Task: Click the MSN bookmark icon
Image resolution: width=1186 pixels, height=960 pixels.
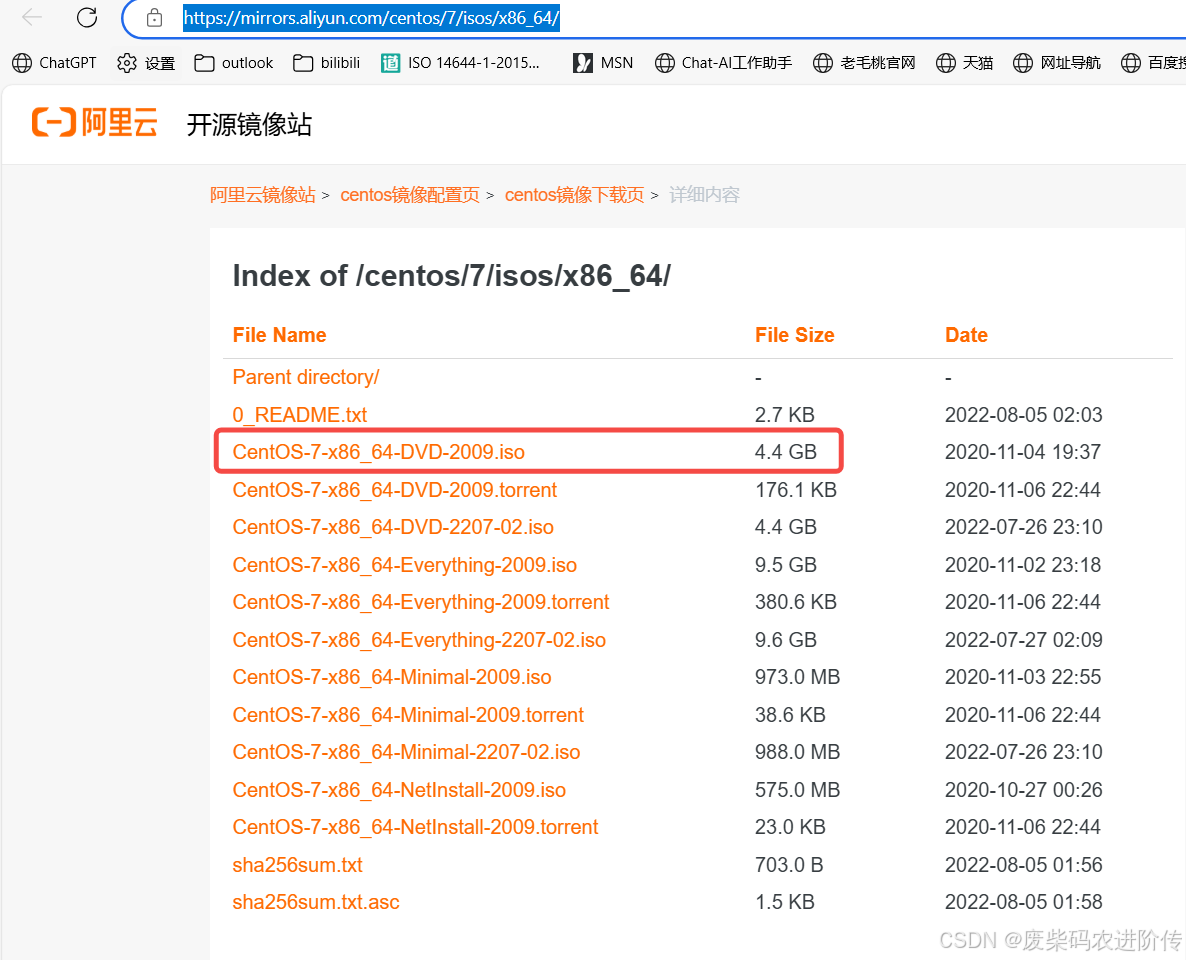Action: point(583,62)
